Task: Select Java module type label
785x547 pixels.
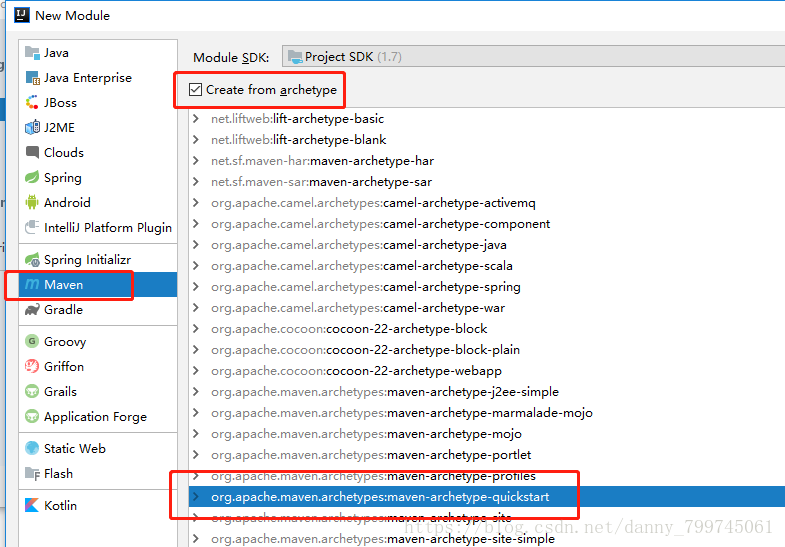Action: pos(56,53)
